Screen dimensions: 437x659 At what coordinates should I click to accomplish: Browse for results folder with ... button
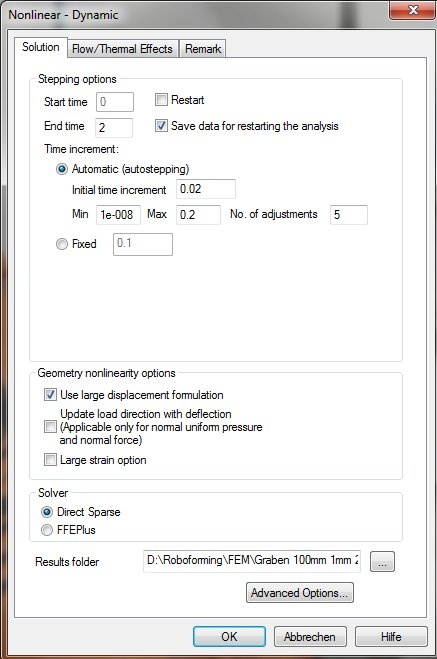pos(382,561)
